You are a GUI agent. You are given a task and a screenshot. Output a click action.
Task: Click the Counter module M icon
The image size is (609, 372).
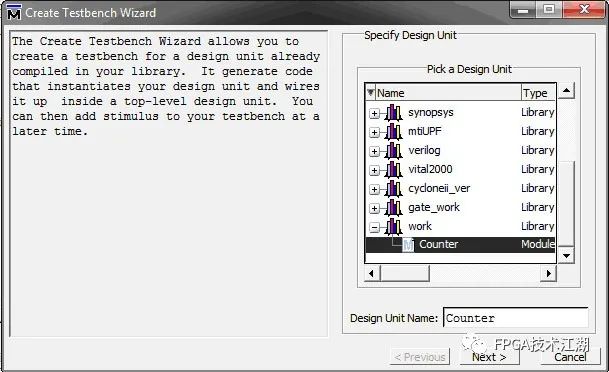click(408, 245)
